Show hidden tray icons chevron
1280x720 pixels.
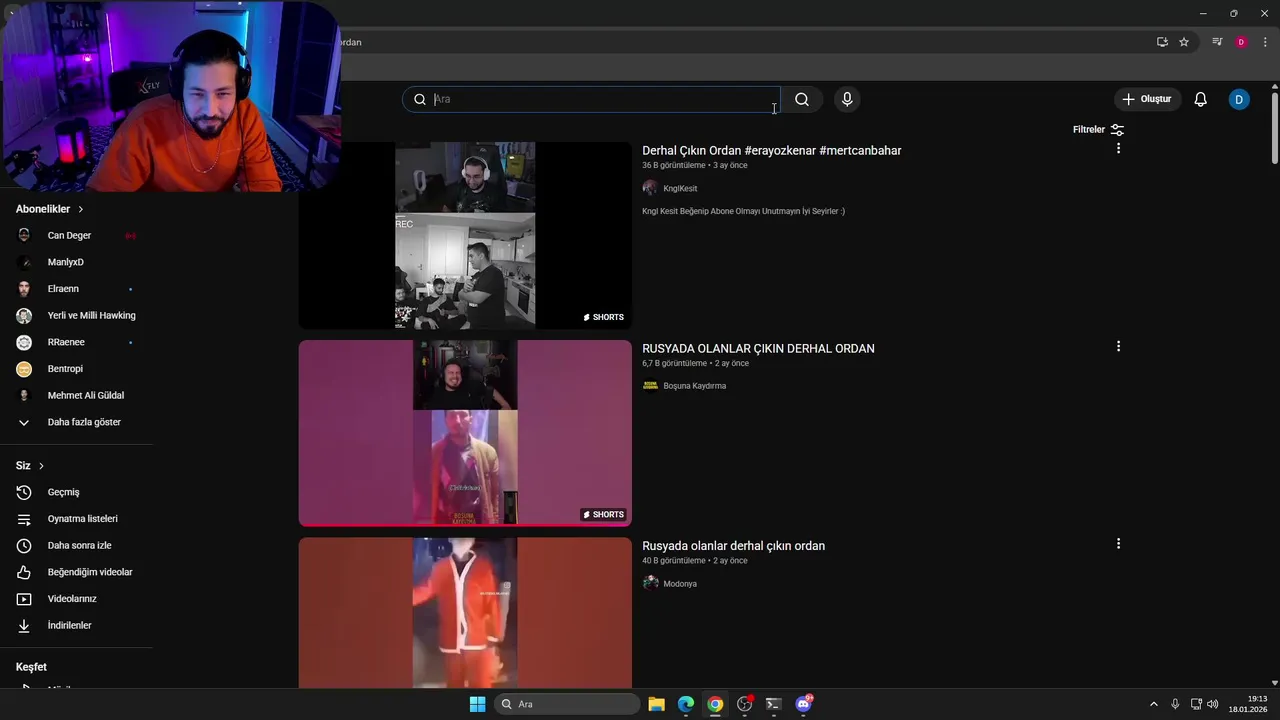tap(1153, 704)
